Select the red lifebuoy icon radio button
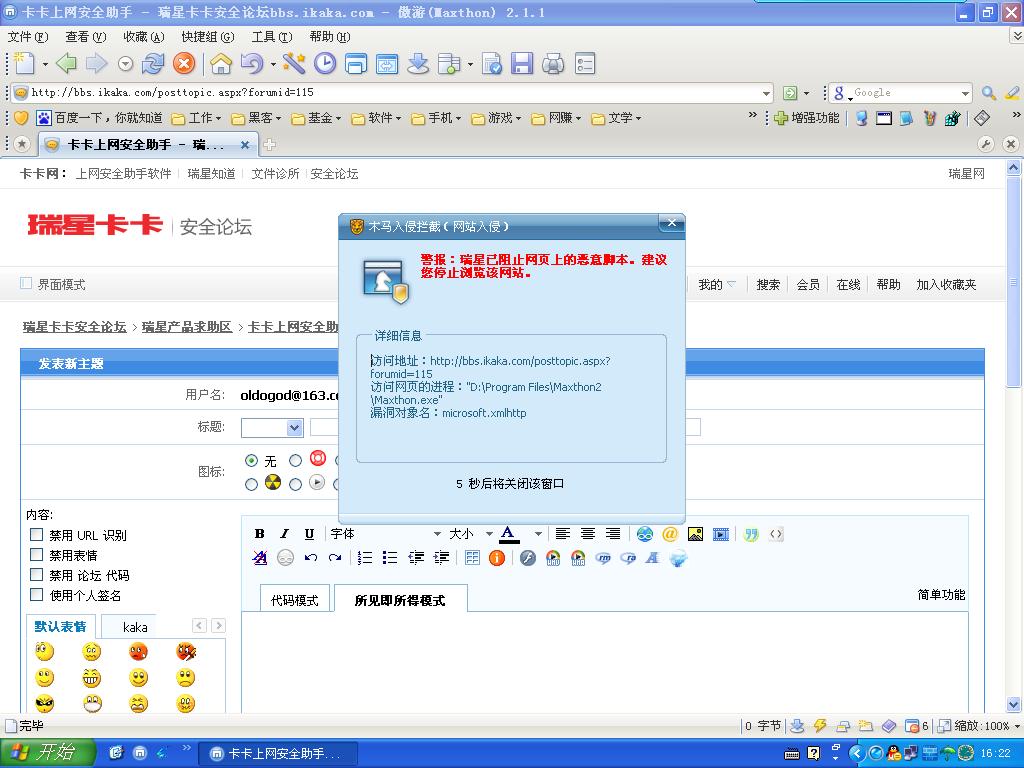The width and height of the screenshot is (1024, 768). [x=295, y=460]
